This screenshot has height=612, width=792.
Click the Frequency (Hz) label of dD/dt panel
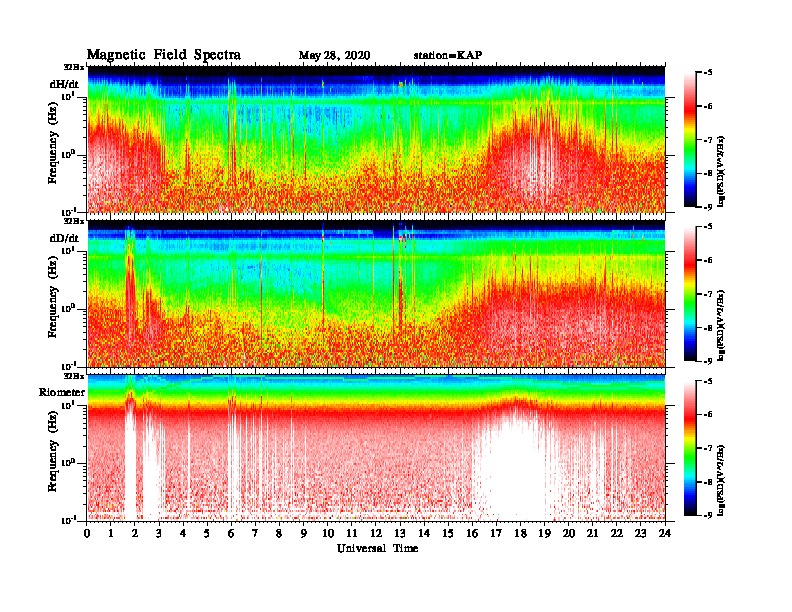(53, 298)
